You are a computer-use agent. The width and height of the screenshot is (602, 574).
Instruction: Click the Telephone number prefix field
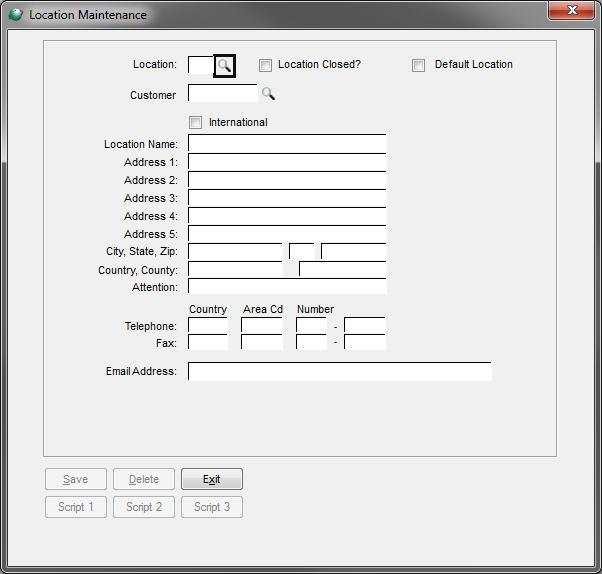point(311,325)
